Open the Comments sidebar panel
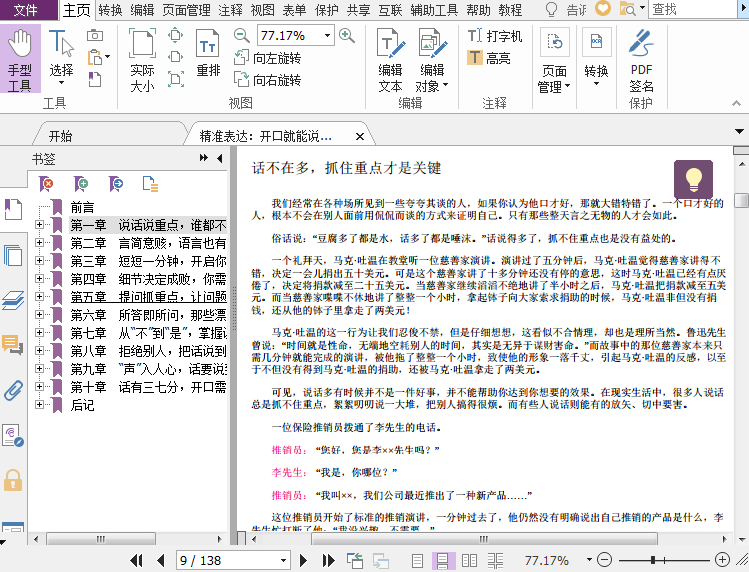Screen dimensions: 749x572 click(12, 345)
